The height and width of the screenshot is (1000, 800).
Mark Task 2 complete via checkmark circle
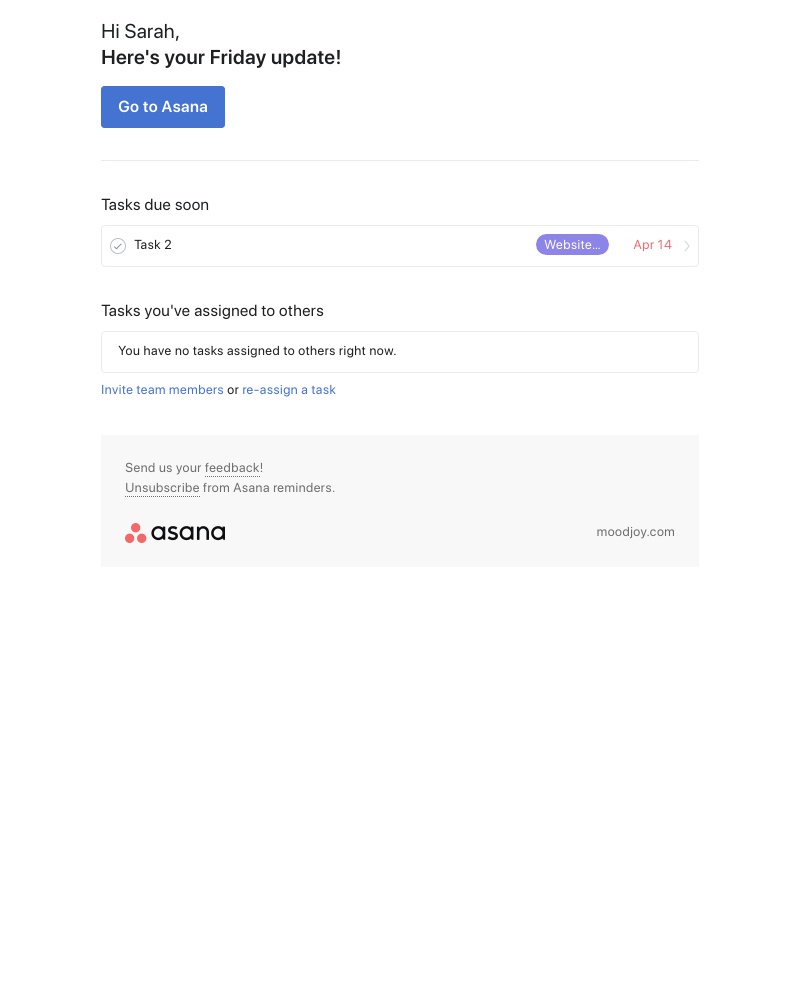click(118, 246)
